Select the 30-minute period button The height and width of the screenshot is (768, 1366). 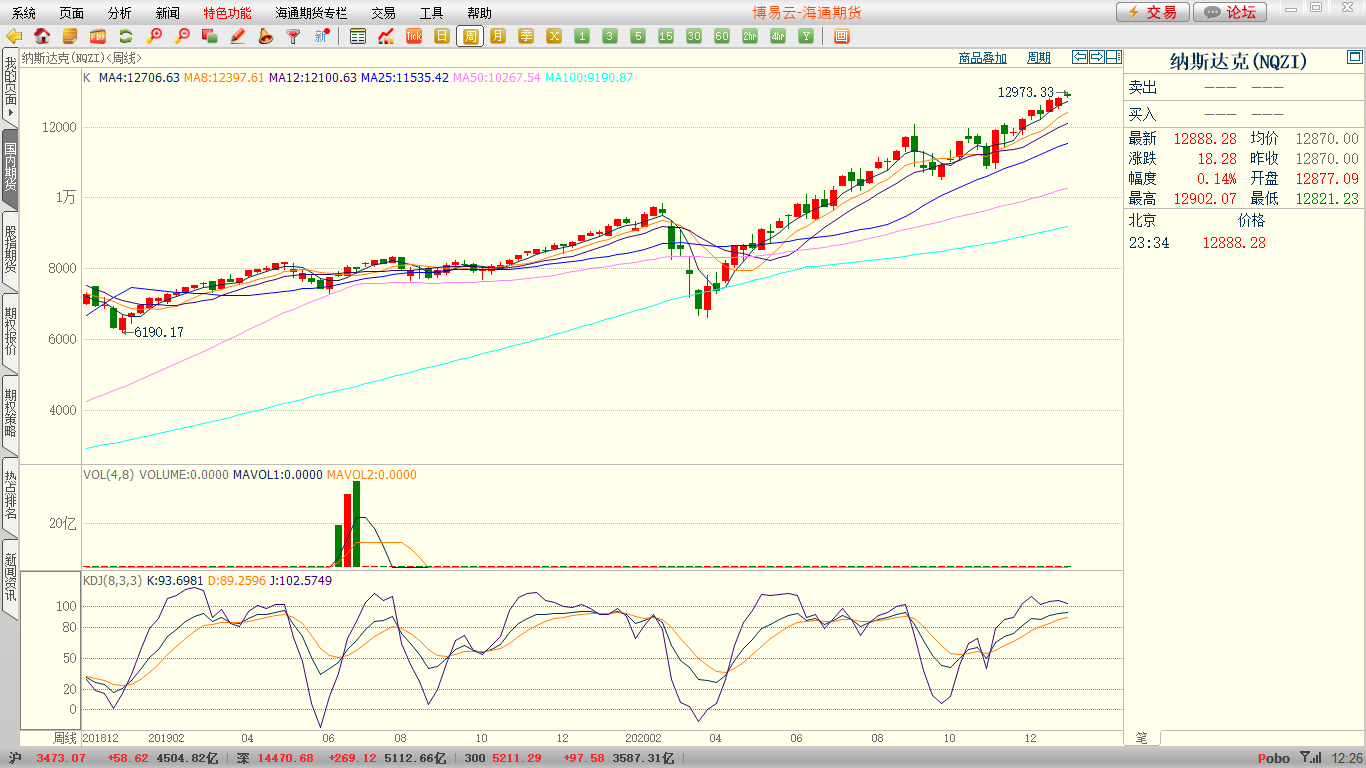[694, 36]
